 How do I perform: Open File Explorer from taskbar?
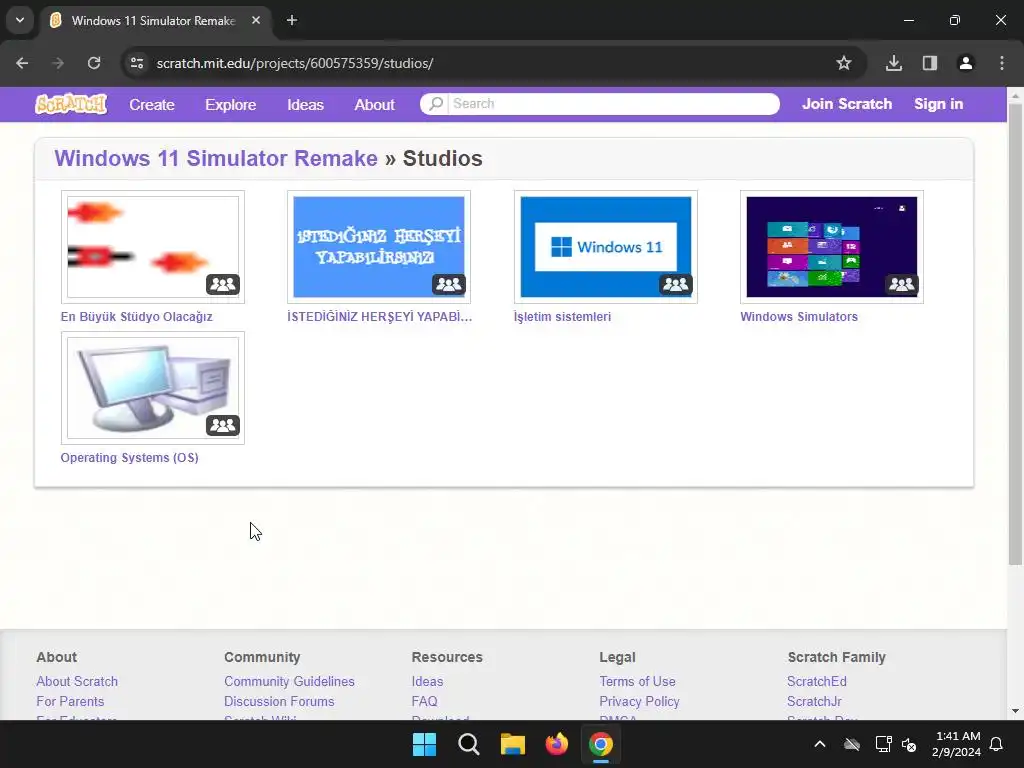513,744
